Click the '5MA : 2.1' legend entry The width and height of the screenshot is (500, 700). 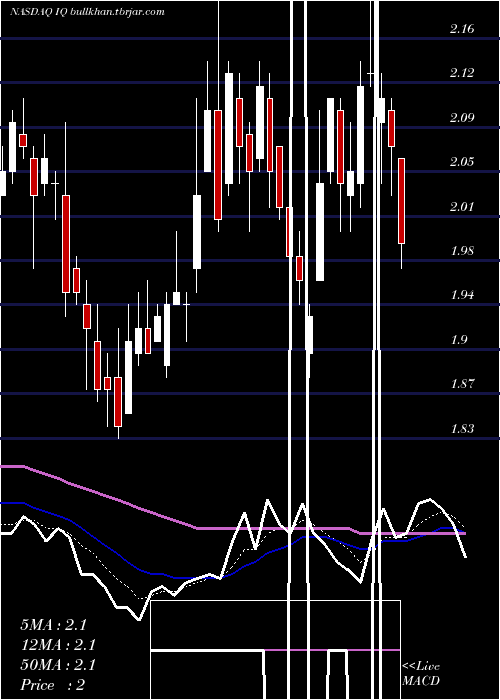click(53, 625)
